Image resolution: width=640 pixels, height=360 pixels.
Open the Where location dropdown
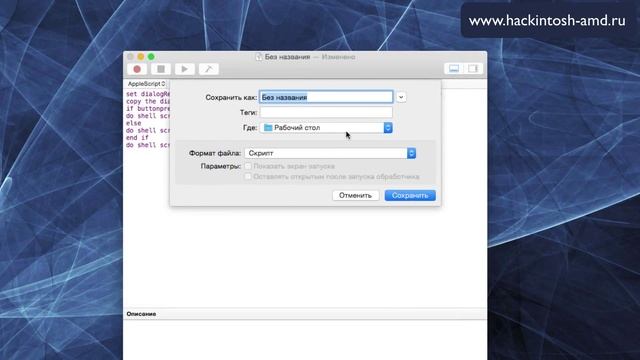coord(326,128)
